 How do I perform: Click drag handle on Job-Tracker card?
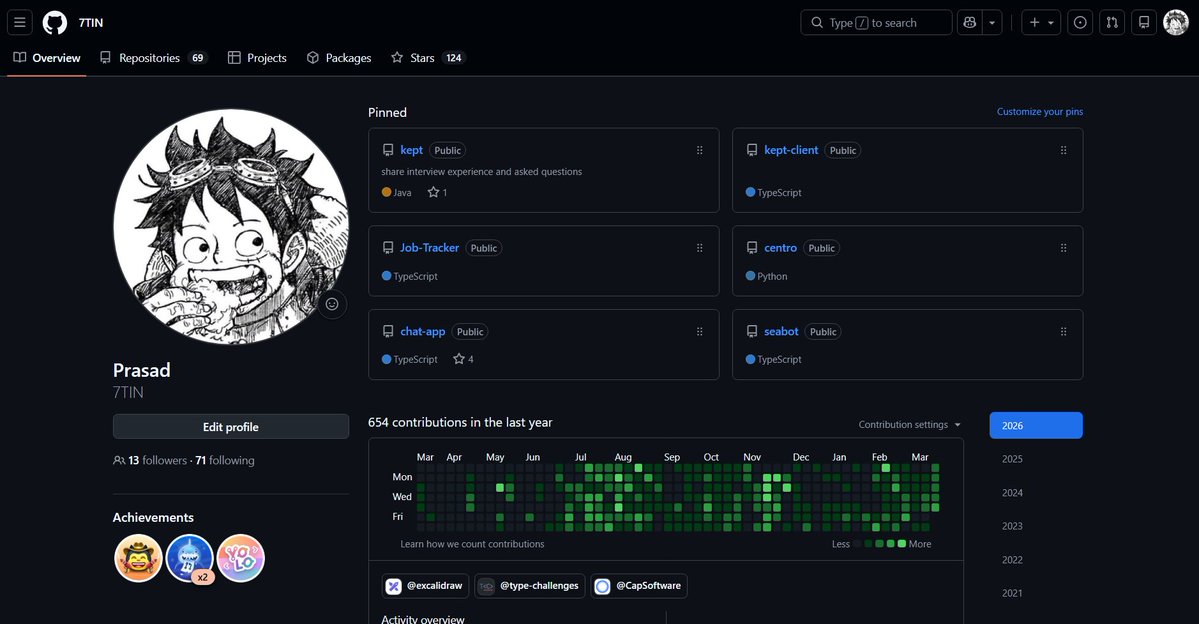pyautogui.click(x=700, y=248)
